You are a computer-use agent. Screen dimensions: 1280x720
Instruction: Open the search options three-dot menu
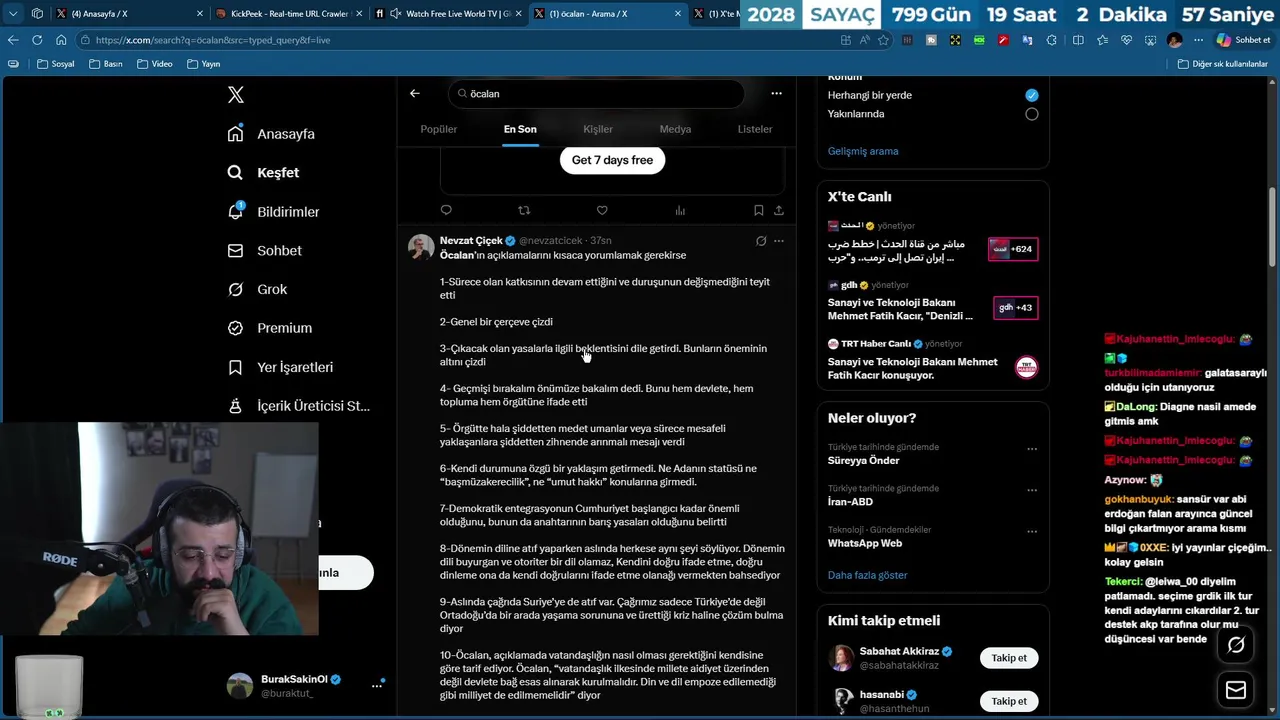pos(776,94)
